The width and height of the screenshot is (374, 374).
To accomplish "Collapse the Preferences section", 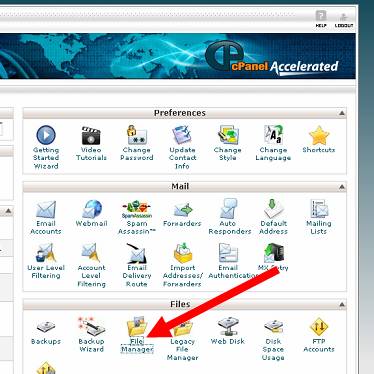I will tap(342, 113).
